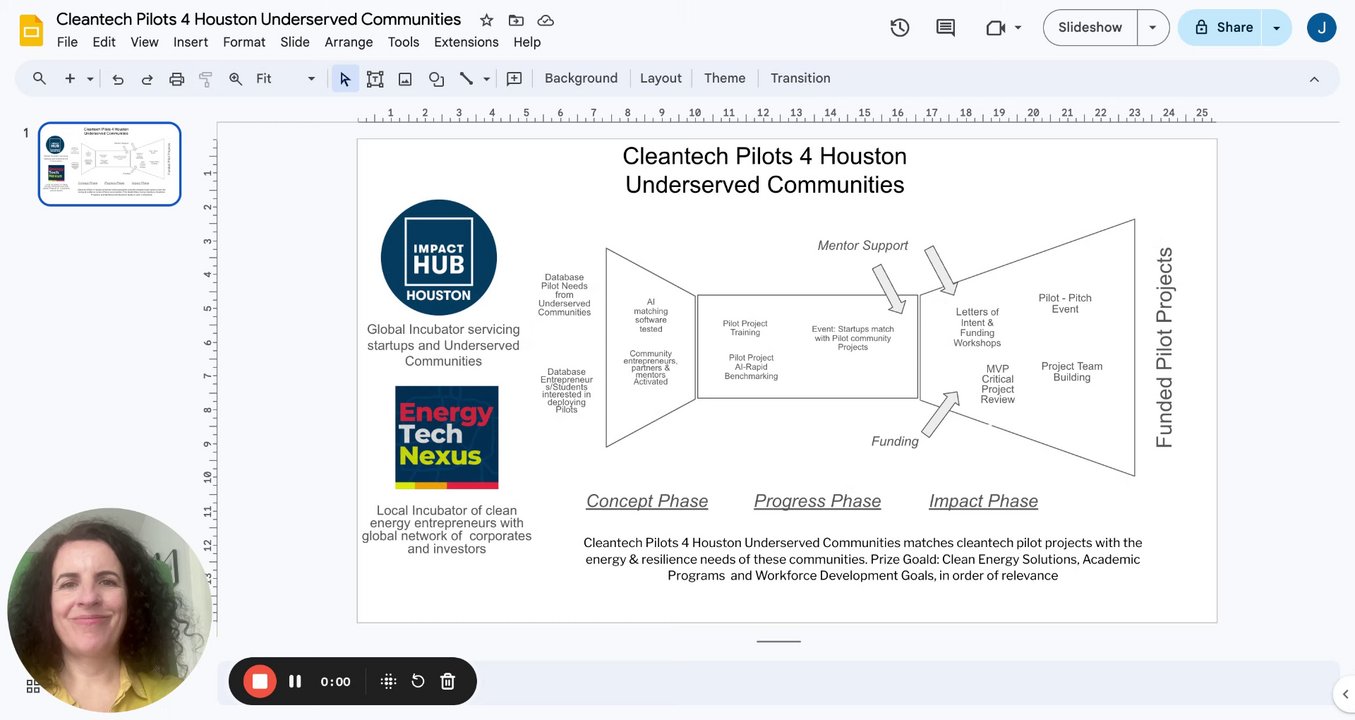The image size is (1355, 720).
Task: Stop the recording with red button
Action: tap(260, 681)
